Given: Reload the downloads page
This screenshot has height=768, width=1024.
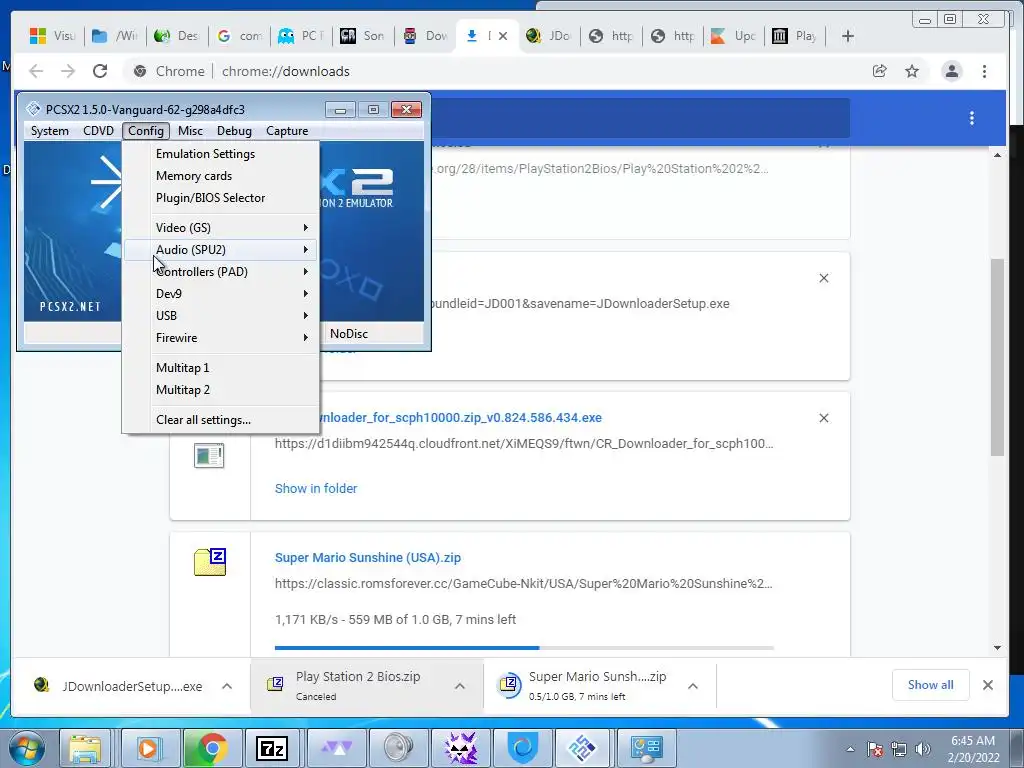Looking at the screenshot, I should 100,71.
